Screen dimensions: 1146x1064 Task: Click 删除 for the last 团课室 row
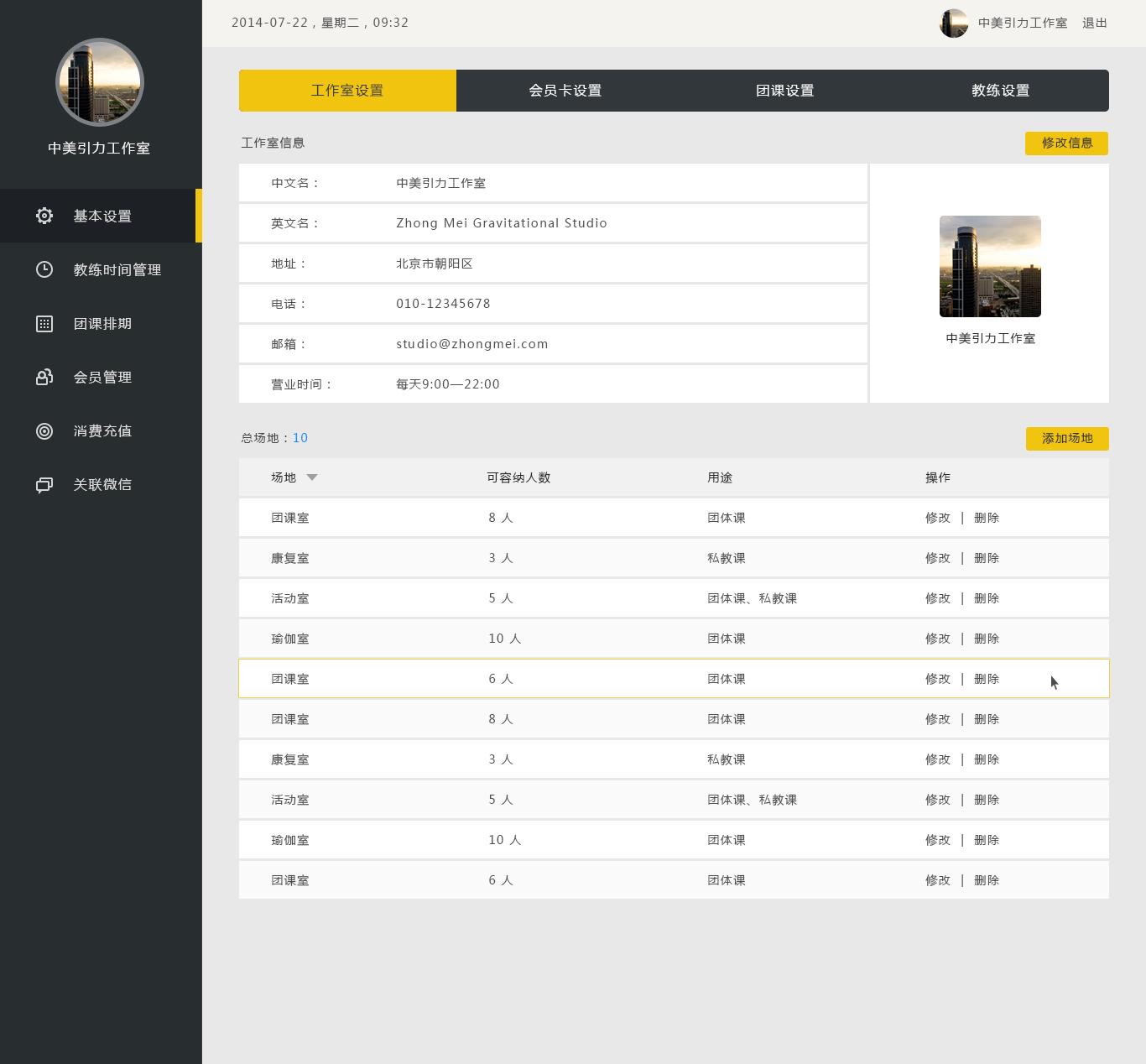pos(986,880)
